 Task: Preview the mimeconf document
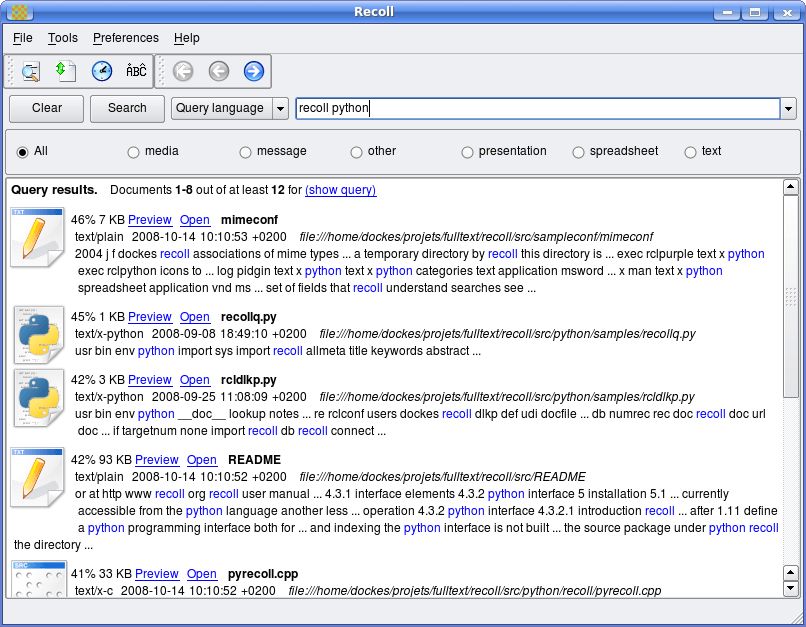click(149, 220)
